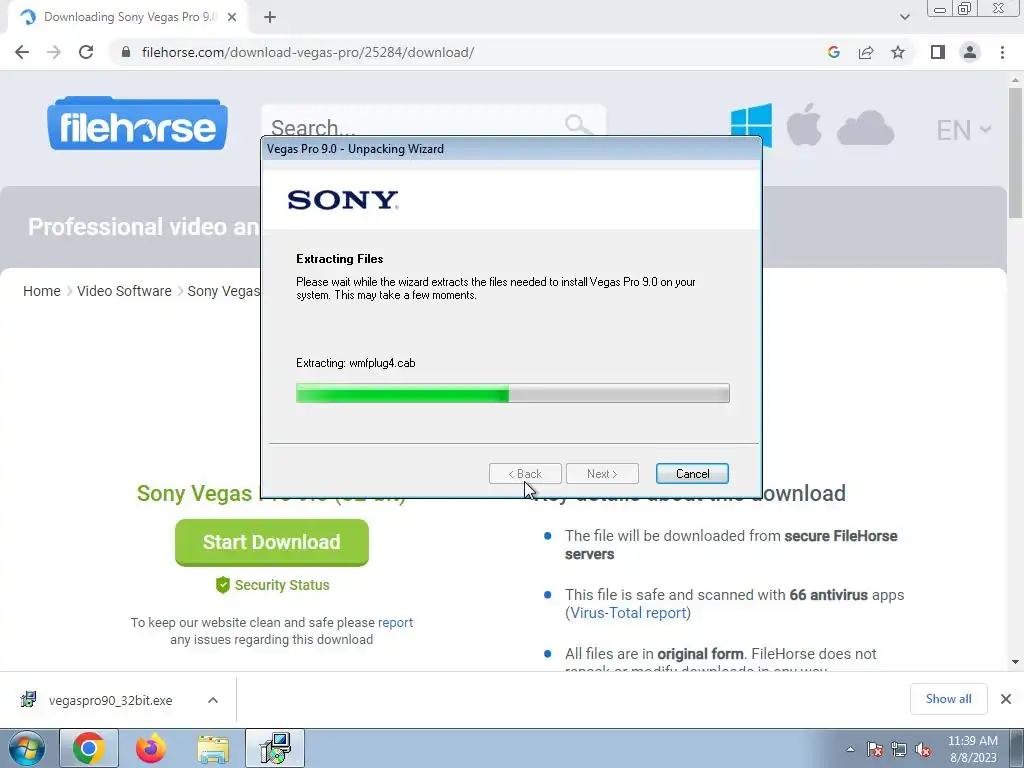1024x768 pixels.
Task: Click the browser forward arrow
Action: (x=54, y=52)
